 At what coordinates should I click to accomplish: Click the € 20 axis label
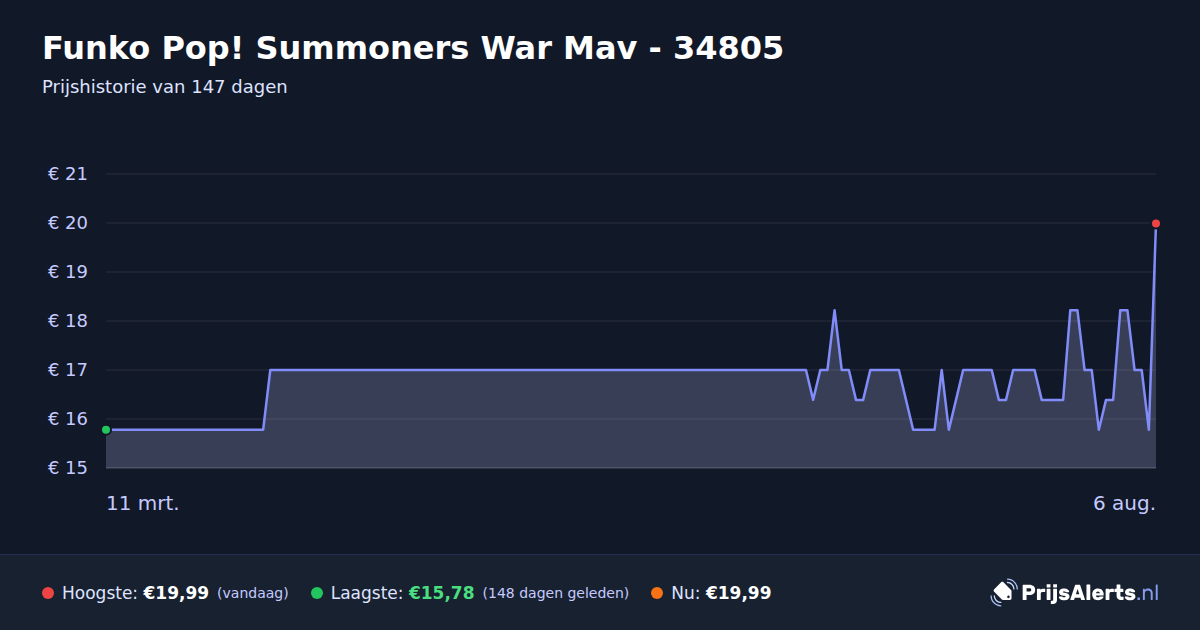68,223
